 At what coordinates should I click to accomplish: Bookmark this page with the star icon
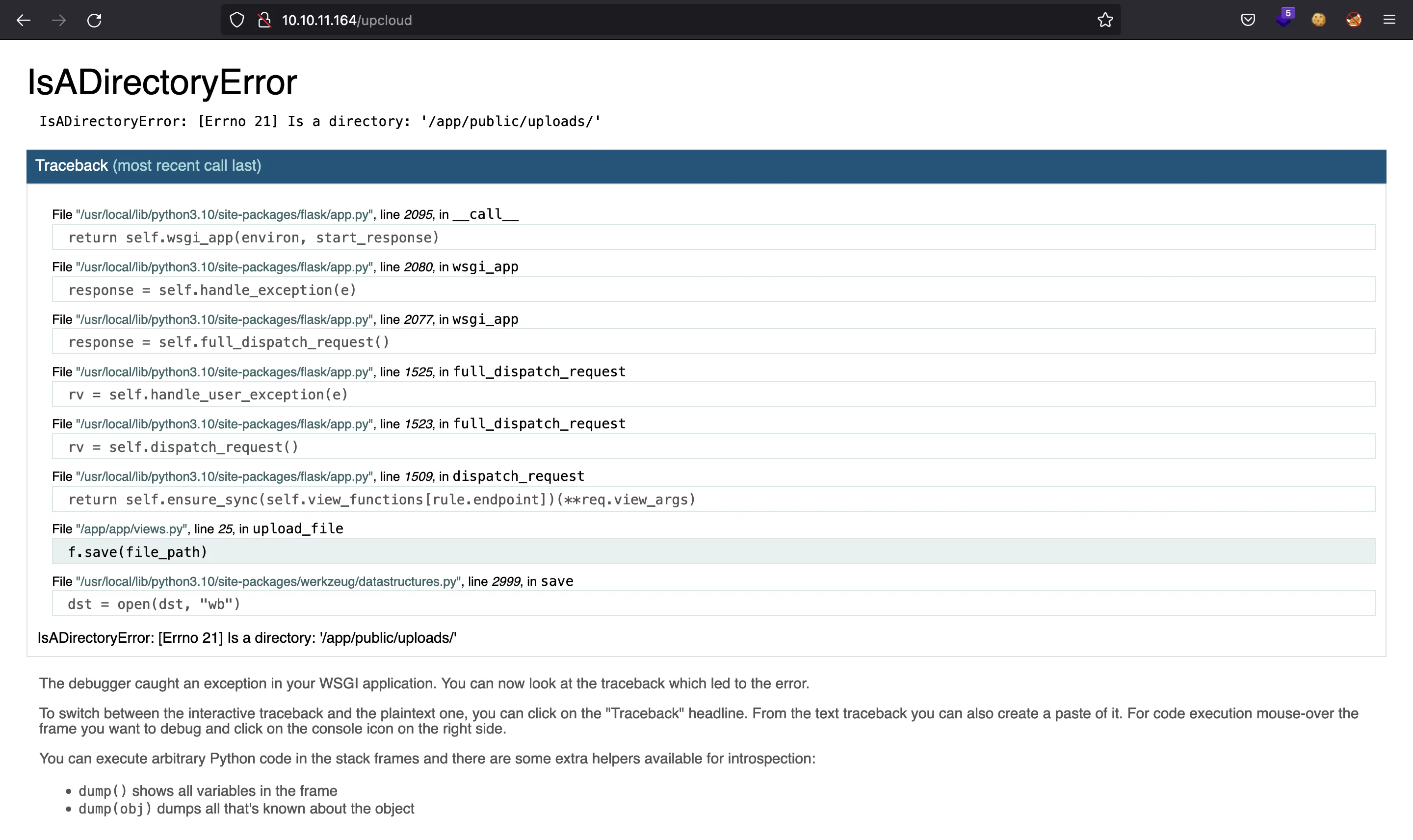point(1104,21)
